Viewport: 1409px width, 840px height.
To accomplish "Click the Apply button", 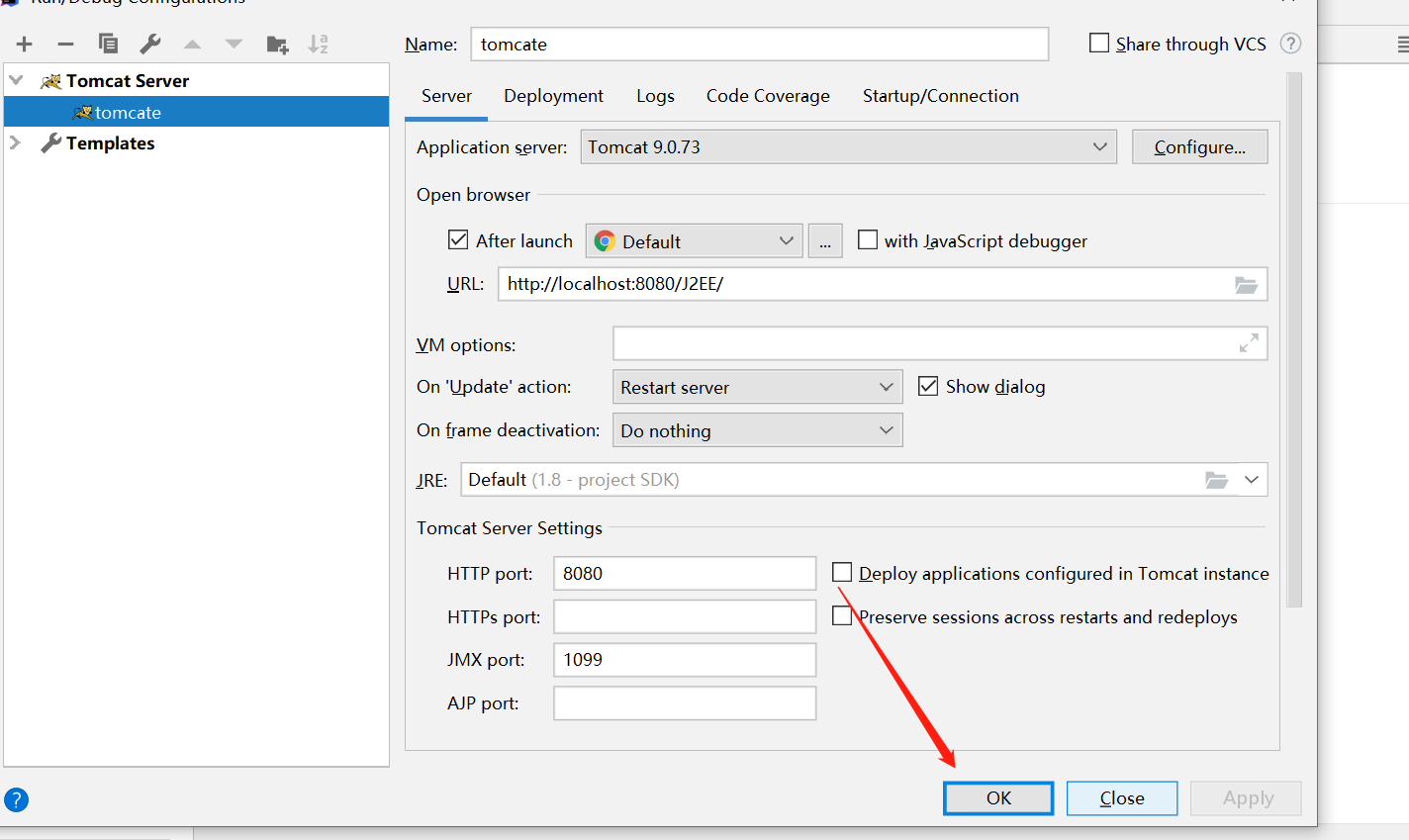I will (1246, 798).
